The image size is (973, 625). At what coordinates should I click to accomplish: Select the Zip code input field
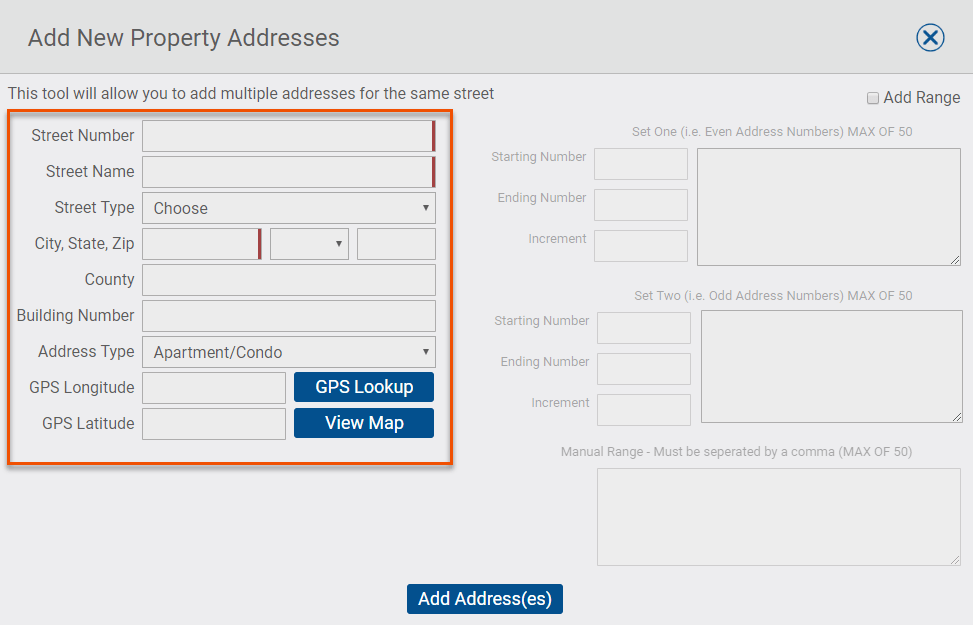(x=396, y=243)
